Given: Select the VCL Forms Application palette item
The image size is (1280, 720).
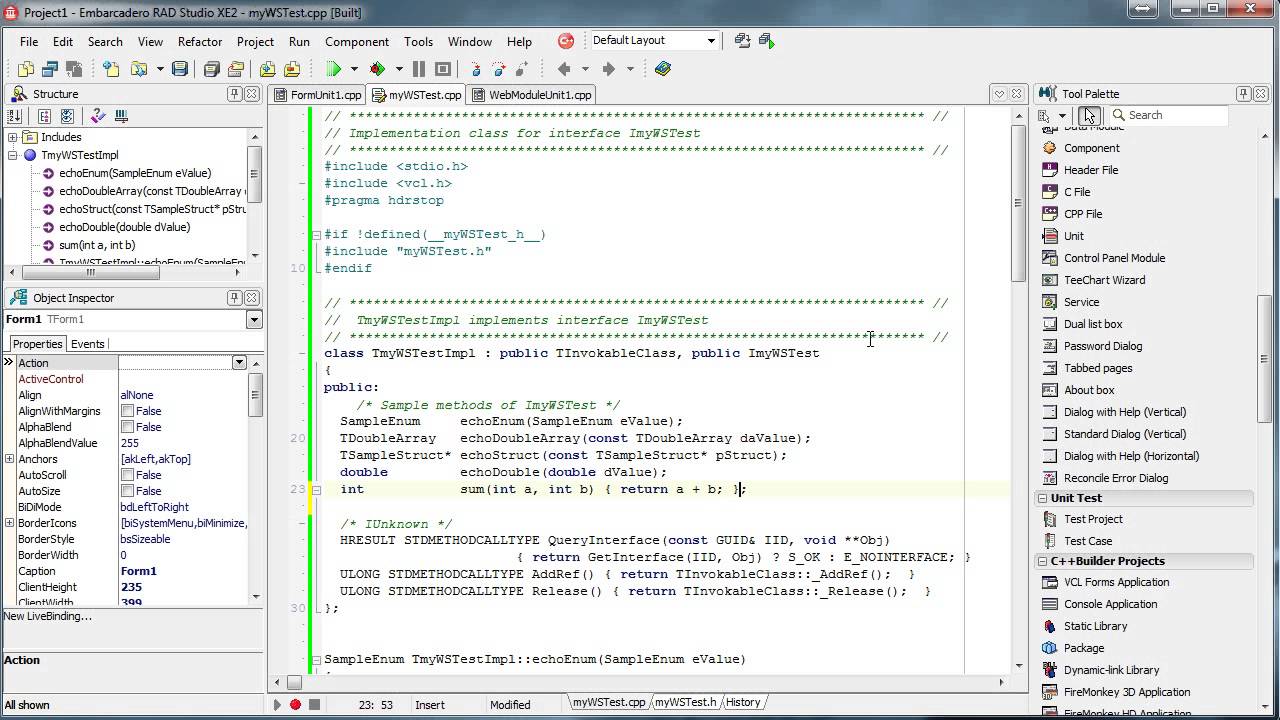Looking at the screenshot, I should pyautogui.click(x=1116, y=582).
